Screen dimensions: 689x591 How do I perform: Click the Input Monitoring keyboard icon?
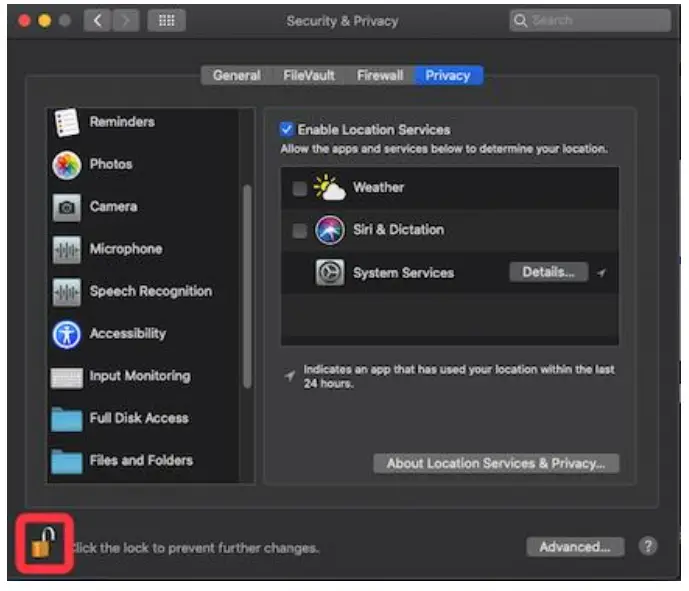coord(67,377)
